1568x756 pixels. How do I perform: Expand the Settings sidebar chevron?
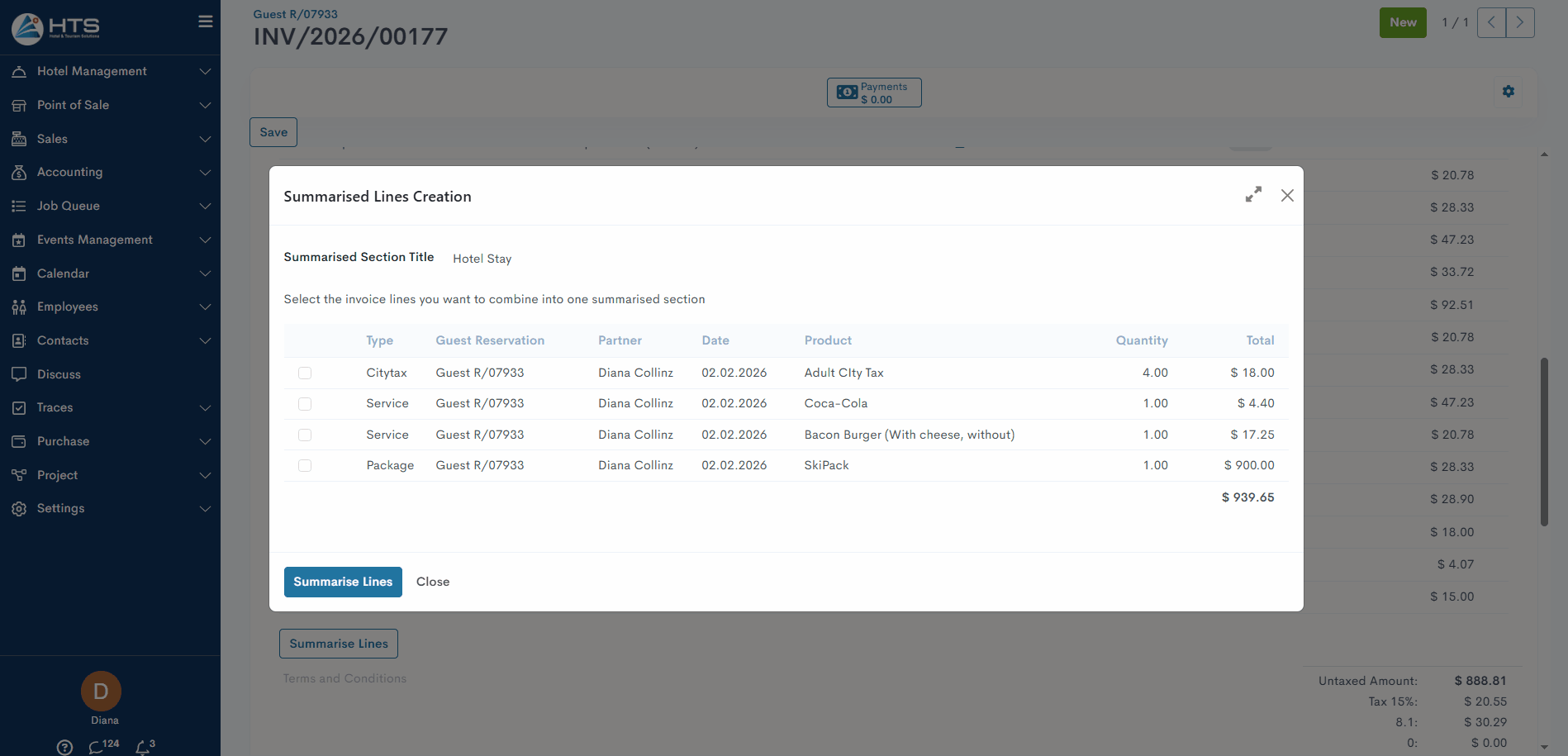pos(205,509)
